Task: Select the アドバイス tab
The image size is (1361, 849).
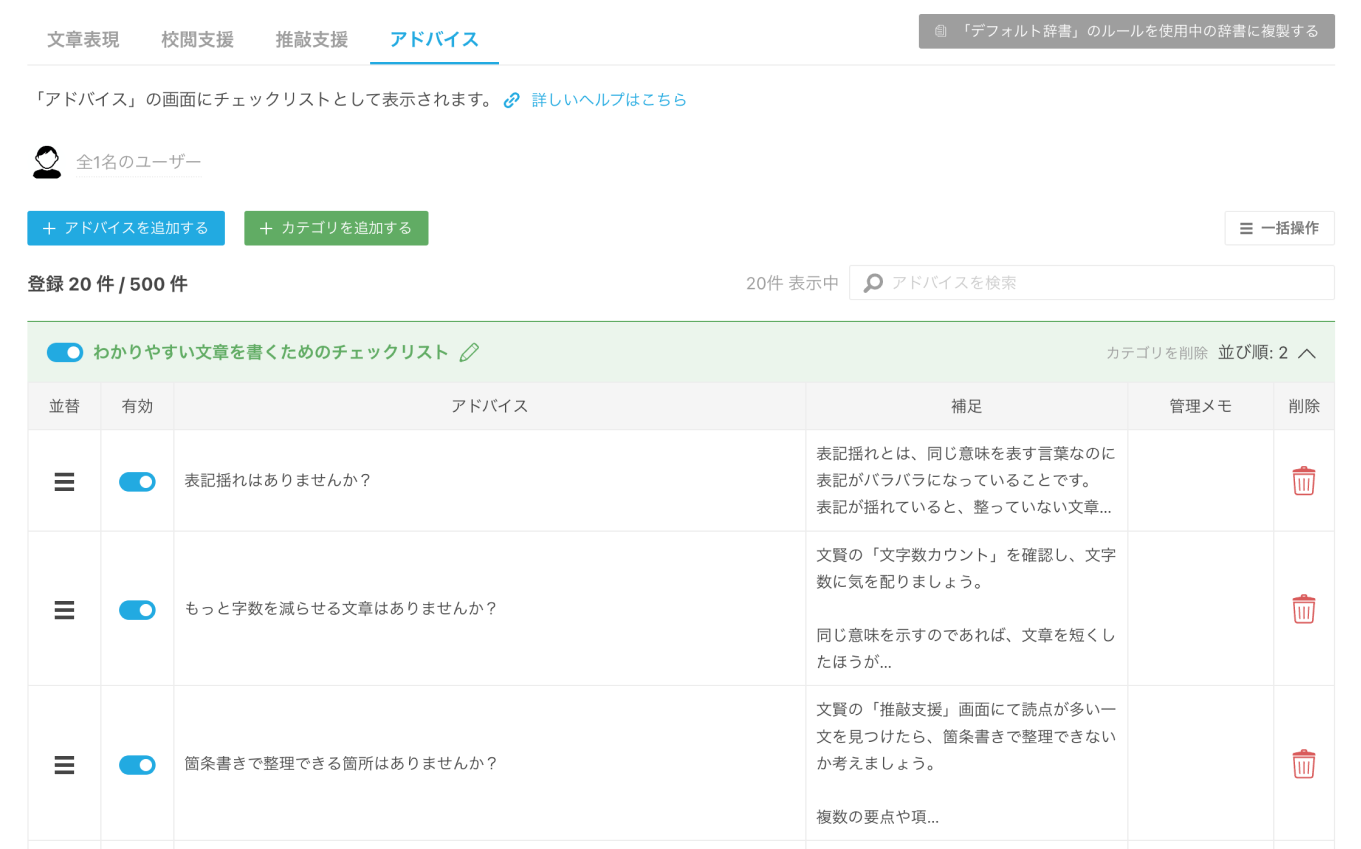Action: (434, 40)
